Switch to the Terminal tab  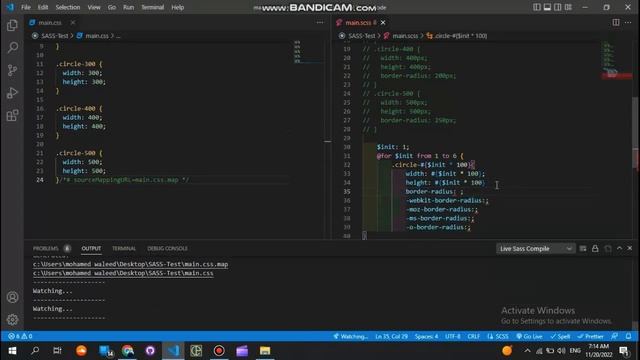[x=124, y=248]
